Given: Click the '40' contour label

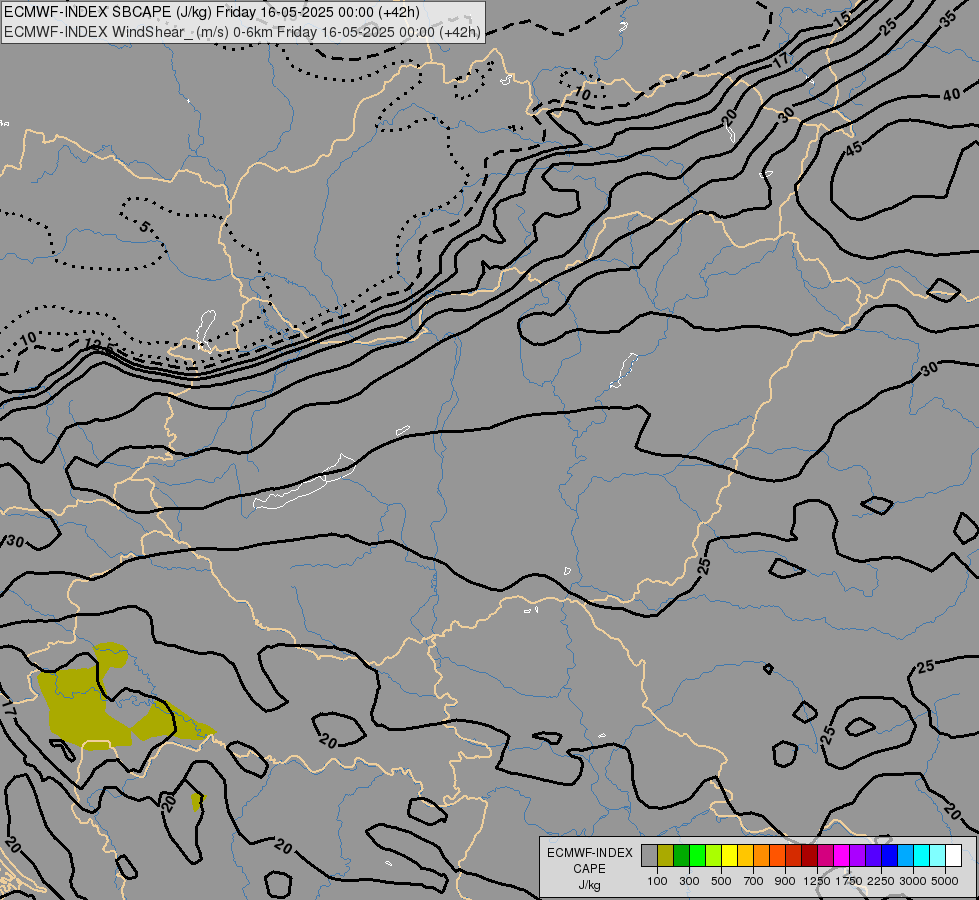Looking at the screenshot, I should click(x=951, y=95).
